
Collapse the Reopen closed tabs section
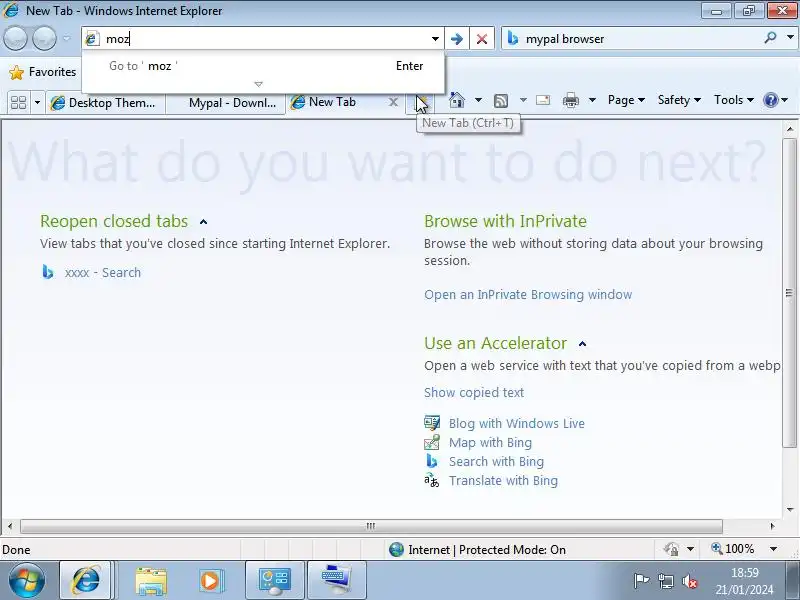(x=204, y=221)
